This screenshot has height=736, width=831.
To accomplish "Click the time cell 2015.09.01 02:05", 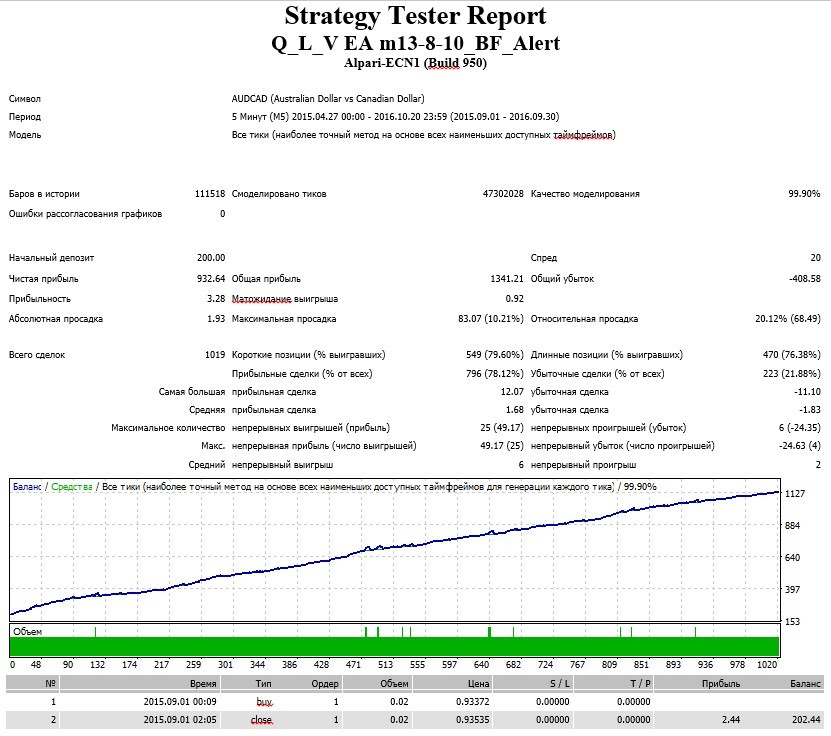I will (x=180, y=720).
